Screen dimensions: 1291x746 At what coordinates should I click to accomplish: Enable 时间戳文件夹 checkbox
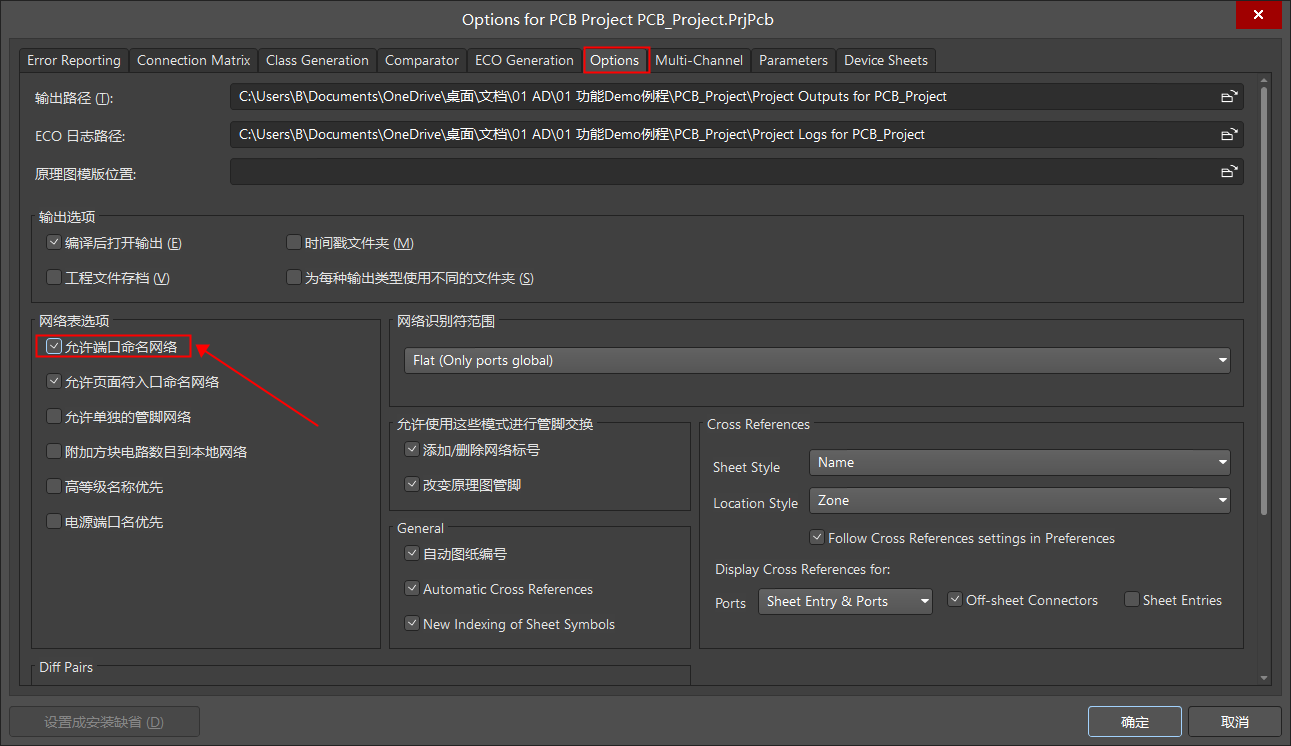click(x=294, y=243)
